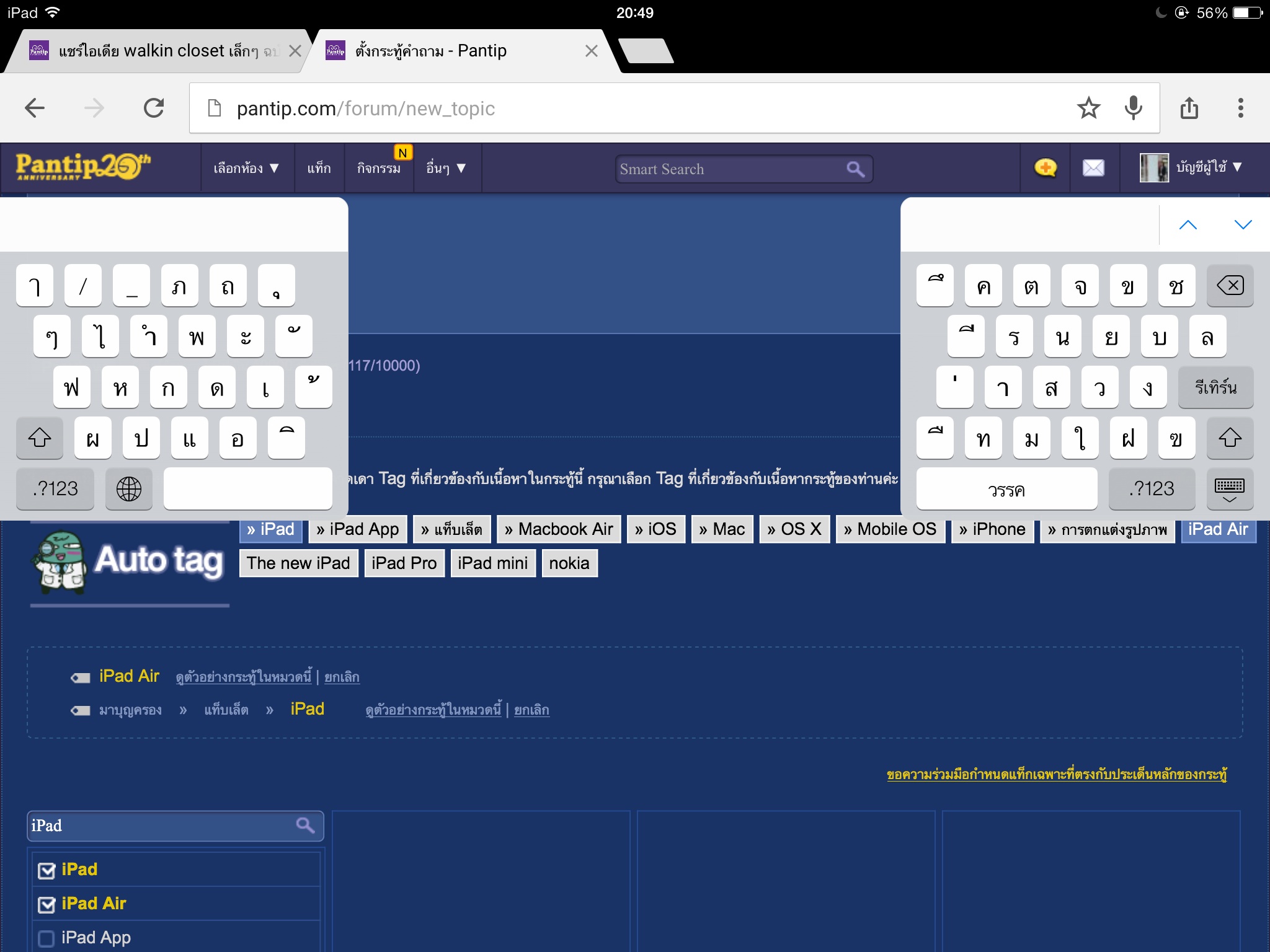Tap the right .?123 key

(1152, 489)
